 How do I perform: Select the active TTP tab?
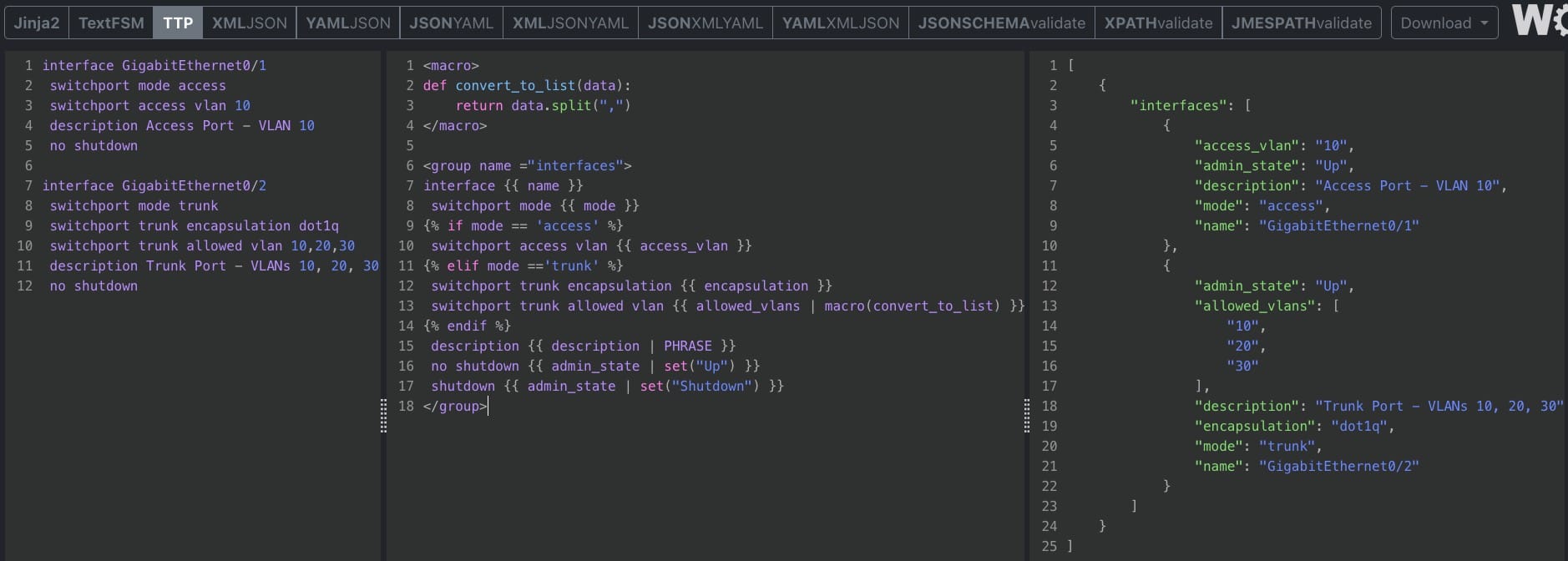[x=178, y=23]
